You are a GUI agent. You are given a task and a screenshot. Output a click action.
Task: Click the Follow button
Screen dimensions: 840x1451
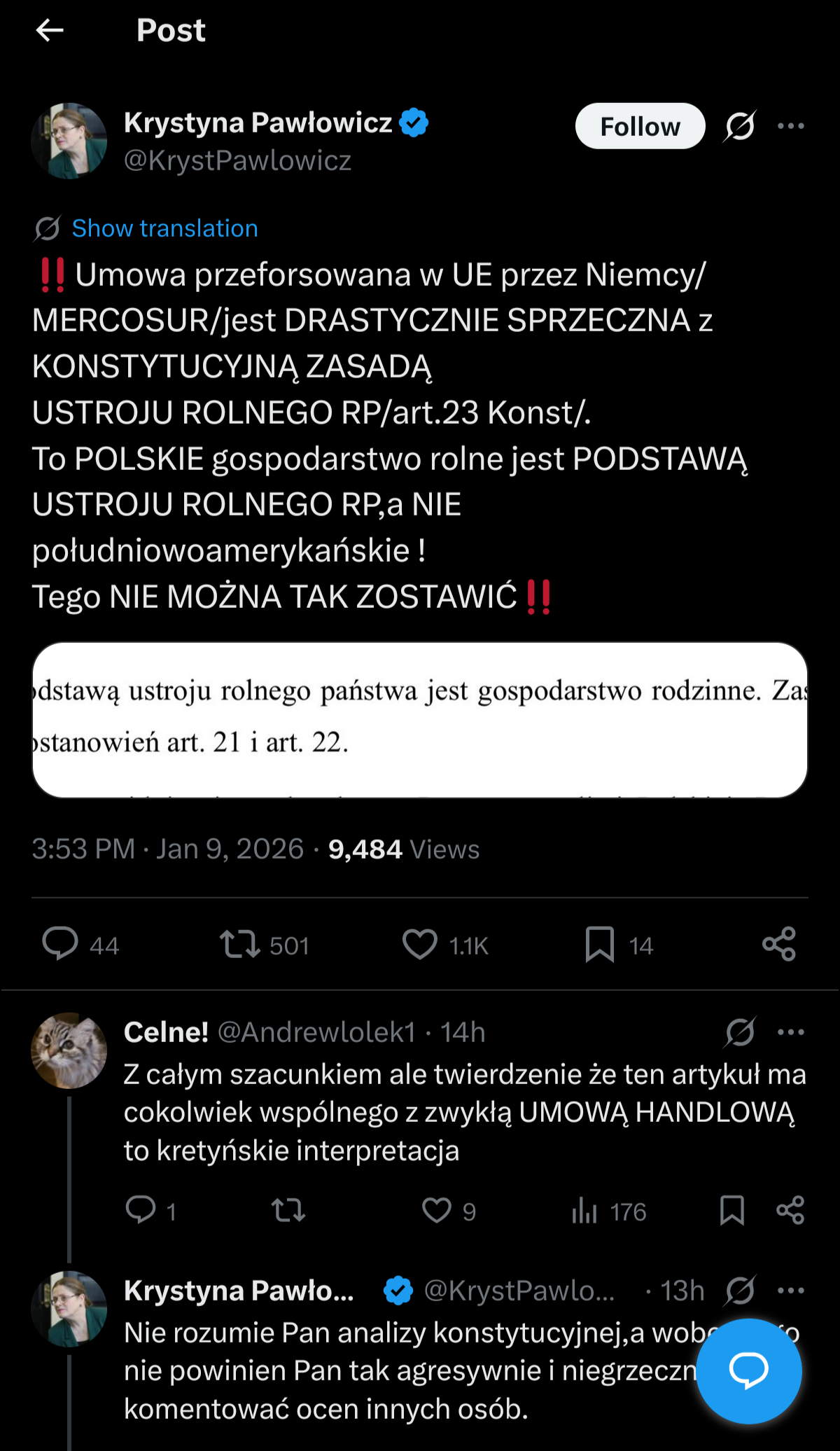click(x=640, y=126)
